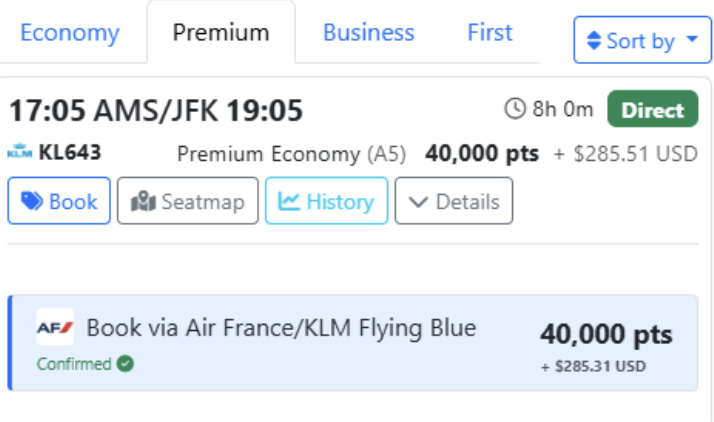The image size is (714, 422).
Task: Click the KLM airline logo
Action: tap(20, 153)
